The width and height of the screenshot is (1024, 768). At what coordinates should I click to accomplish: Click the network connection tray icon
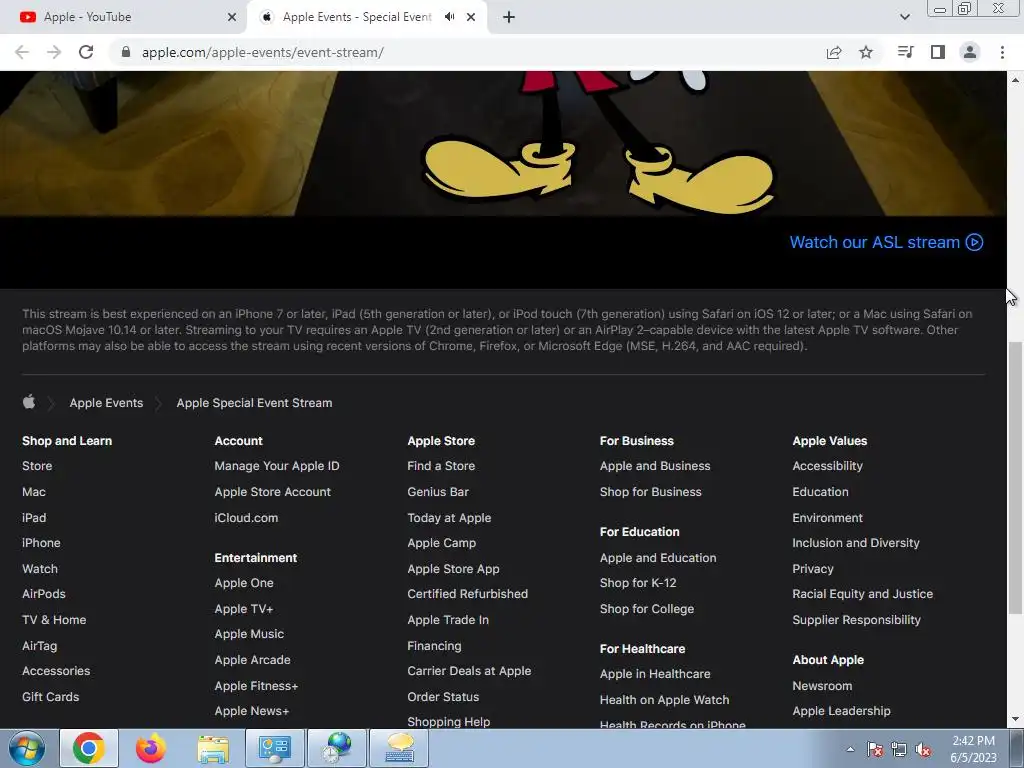(x=899, y=750)
